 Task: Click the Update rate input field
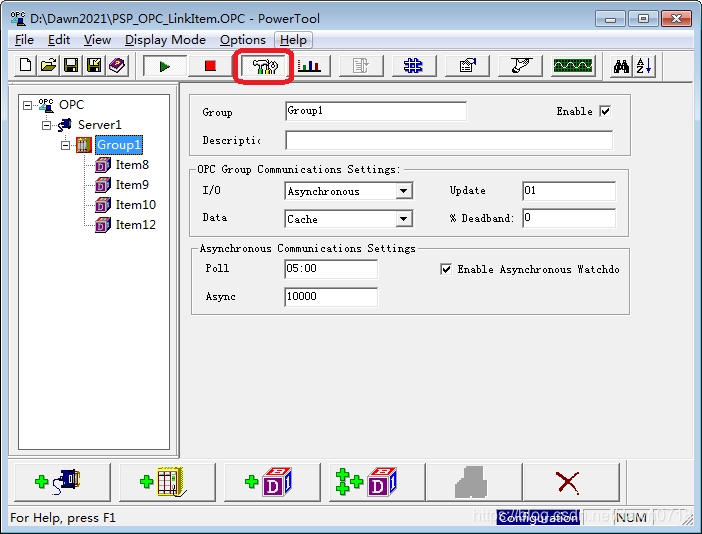(x=569, y=191)
